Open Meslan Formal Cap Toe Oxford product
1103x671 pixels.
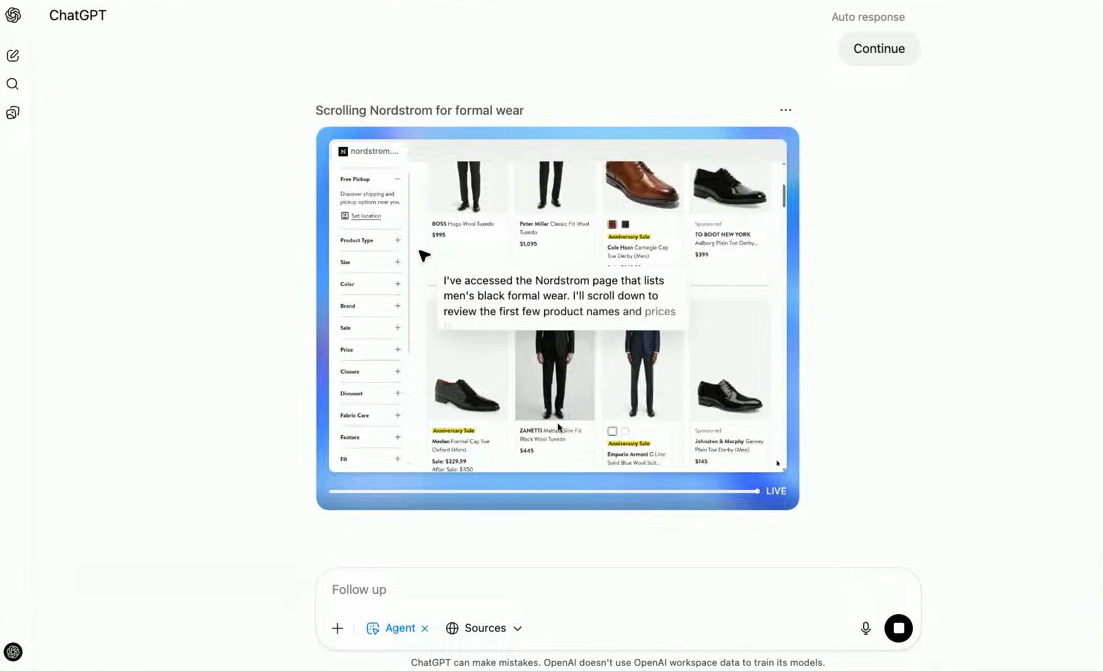pyautogui.click(x=461, y=445)
